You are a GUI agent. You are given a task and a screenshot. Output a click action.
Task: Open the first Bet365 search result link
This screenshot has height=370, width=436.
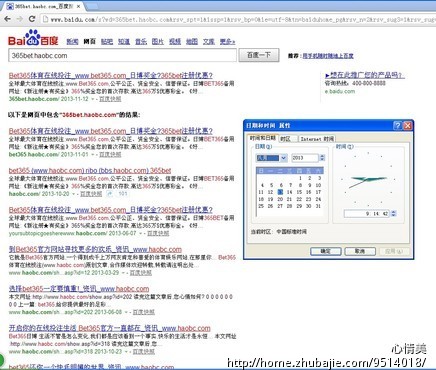click(x=111, y=75)
